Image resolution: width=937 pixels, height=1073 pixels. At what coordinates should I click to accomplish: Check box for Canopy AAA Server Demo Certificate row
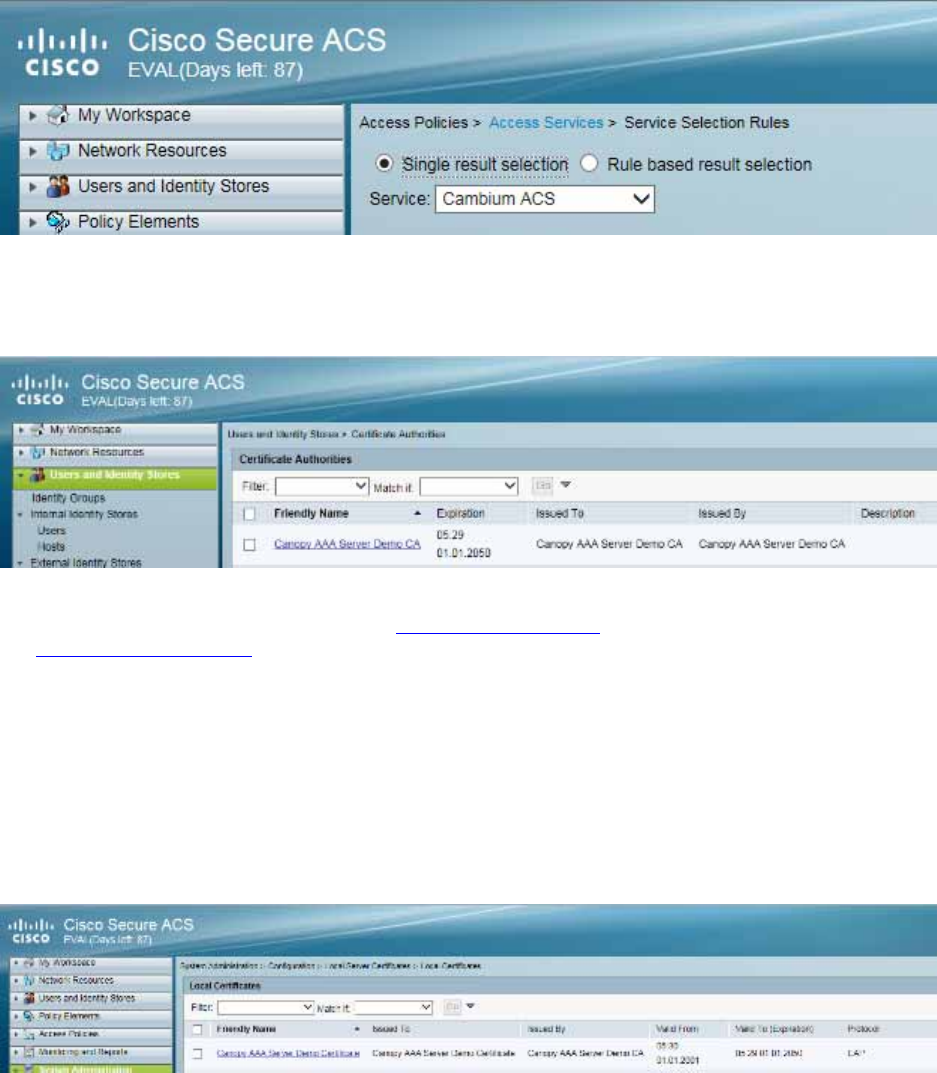coord(197,1054)
